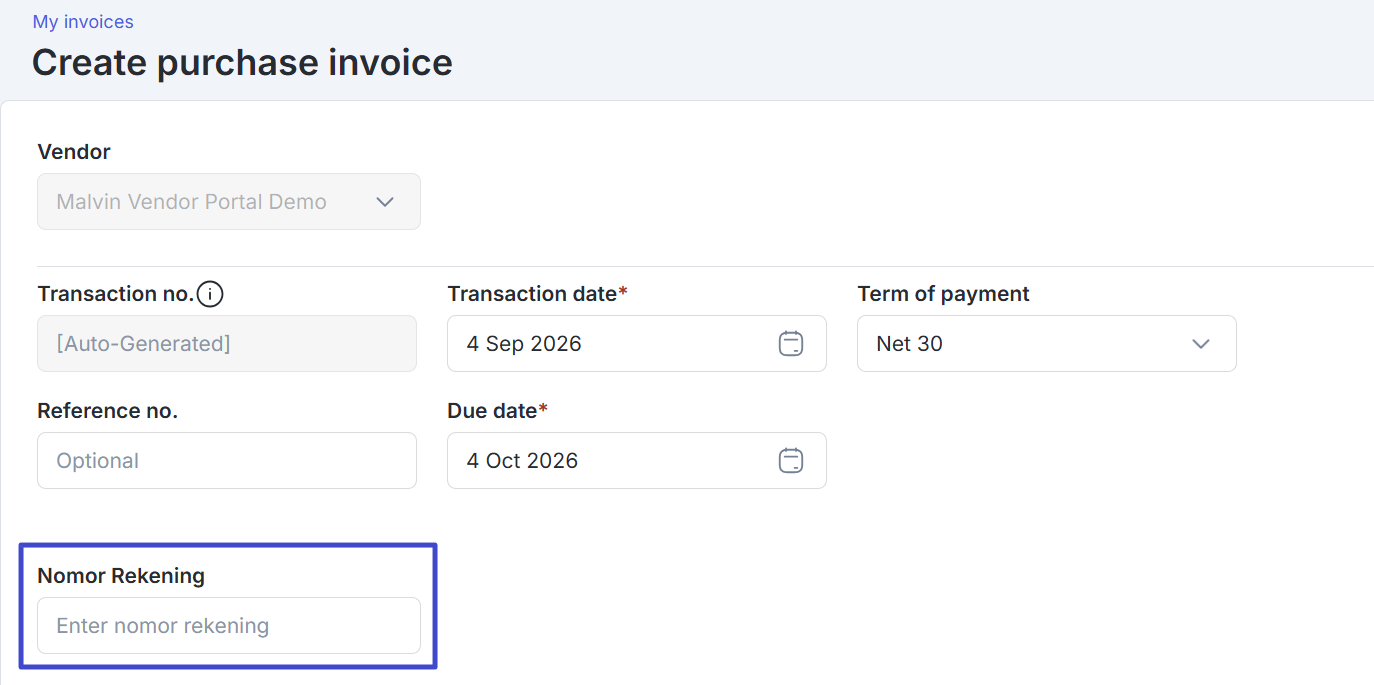Click the Vendor field label
Viewport: 1374px width, 685px height.
coord(74,152)
